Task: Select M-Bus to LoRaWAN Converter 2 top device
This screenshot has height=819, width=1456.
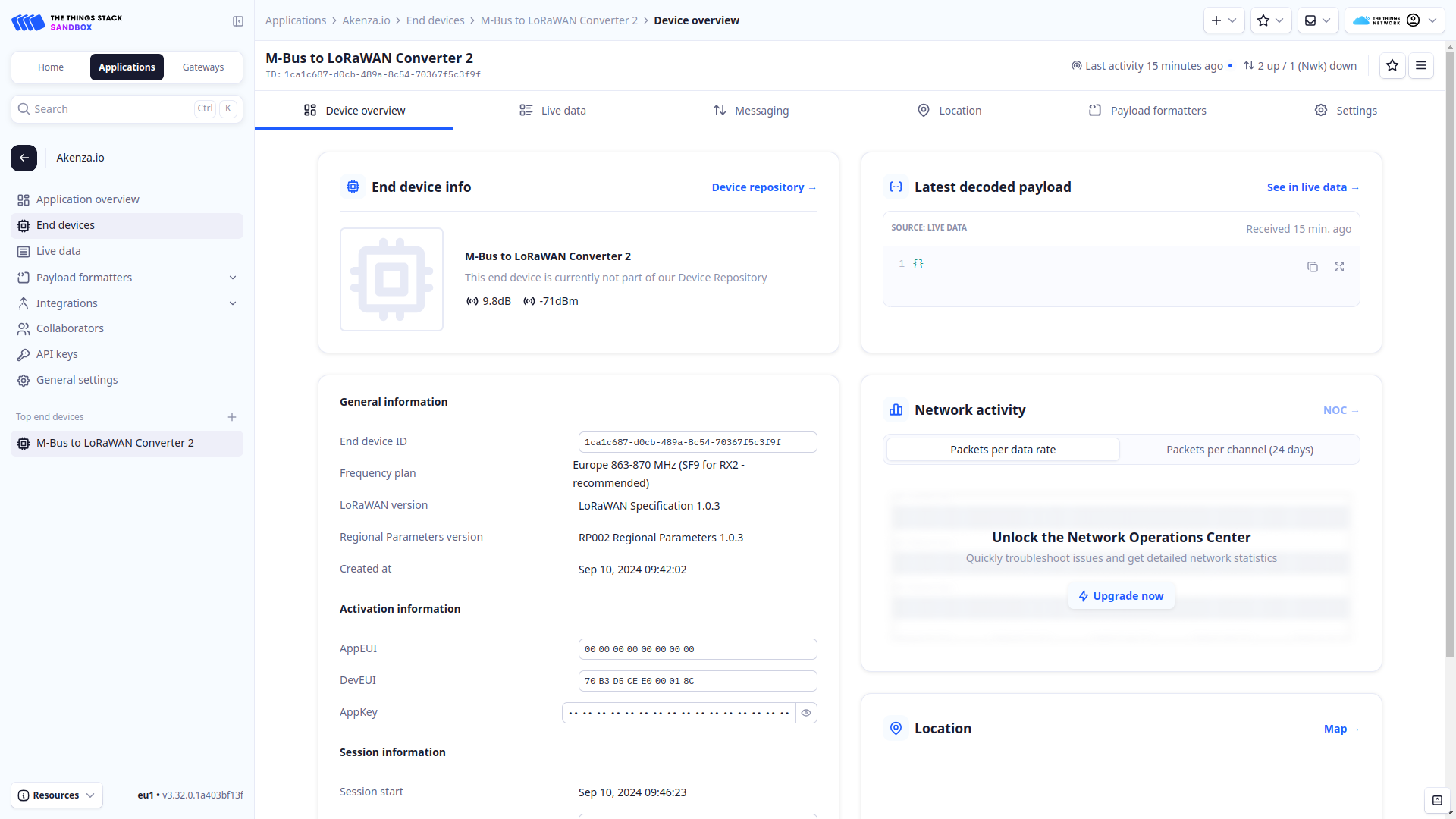Action: pos(127,444)
